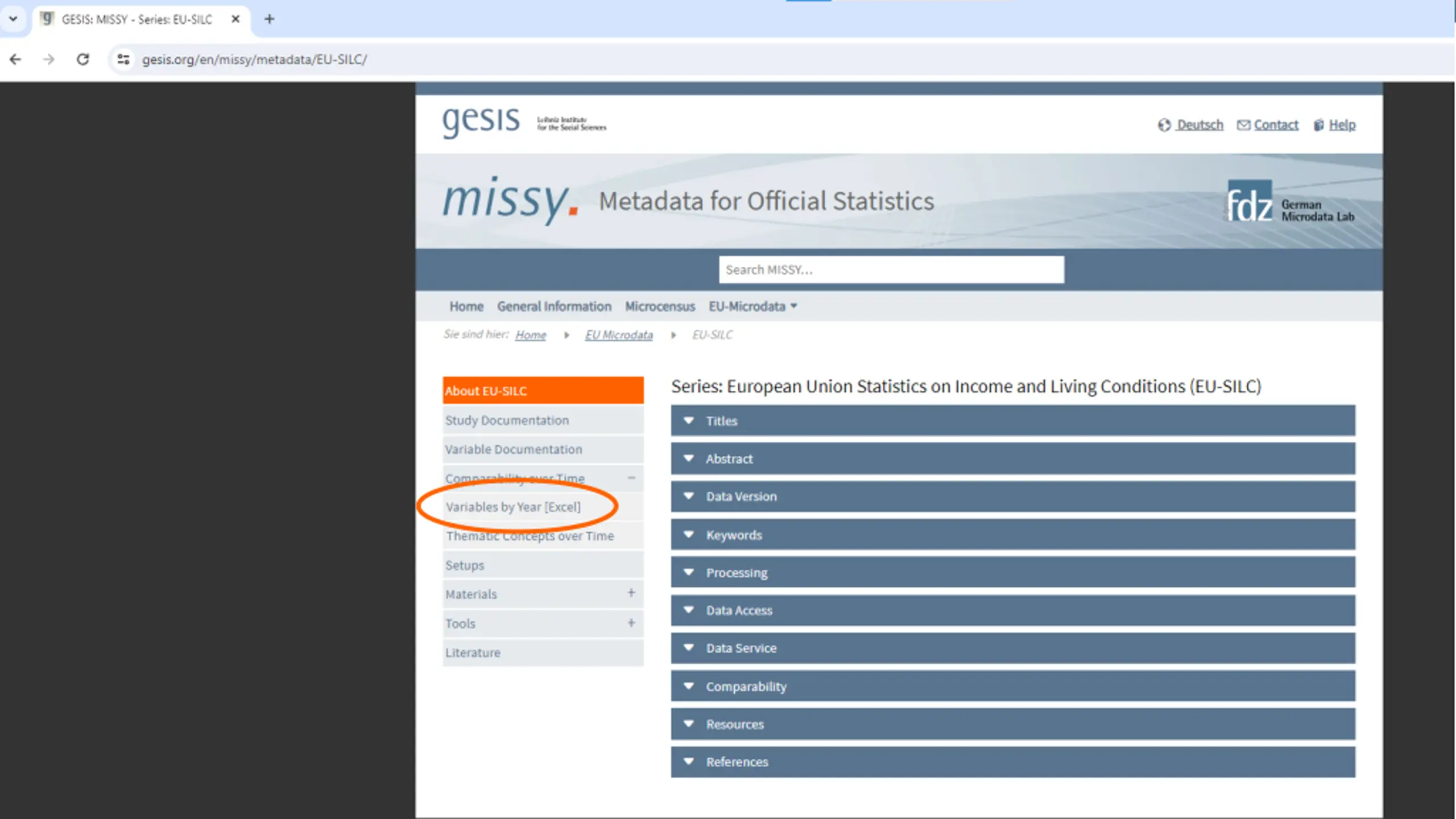Open site information icon in address bar
This screenshot has width=1456, height=819.
123,59
